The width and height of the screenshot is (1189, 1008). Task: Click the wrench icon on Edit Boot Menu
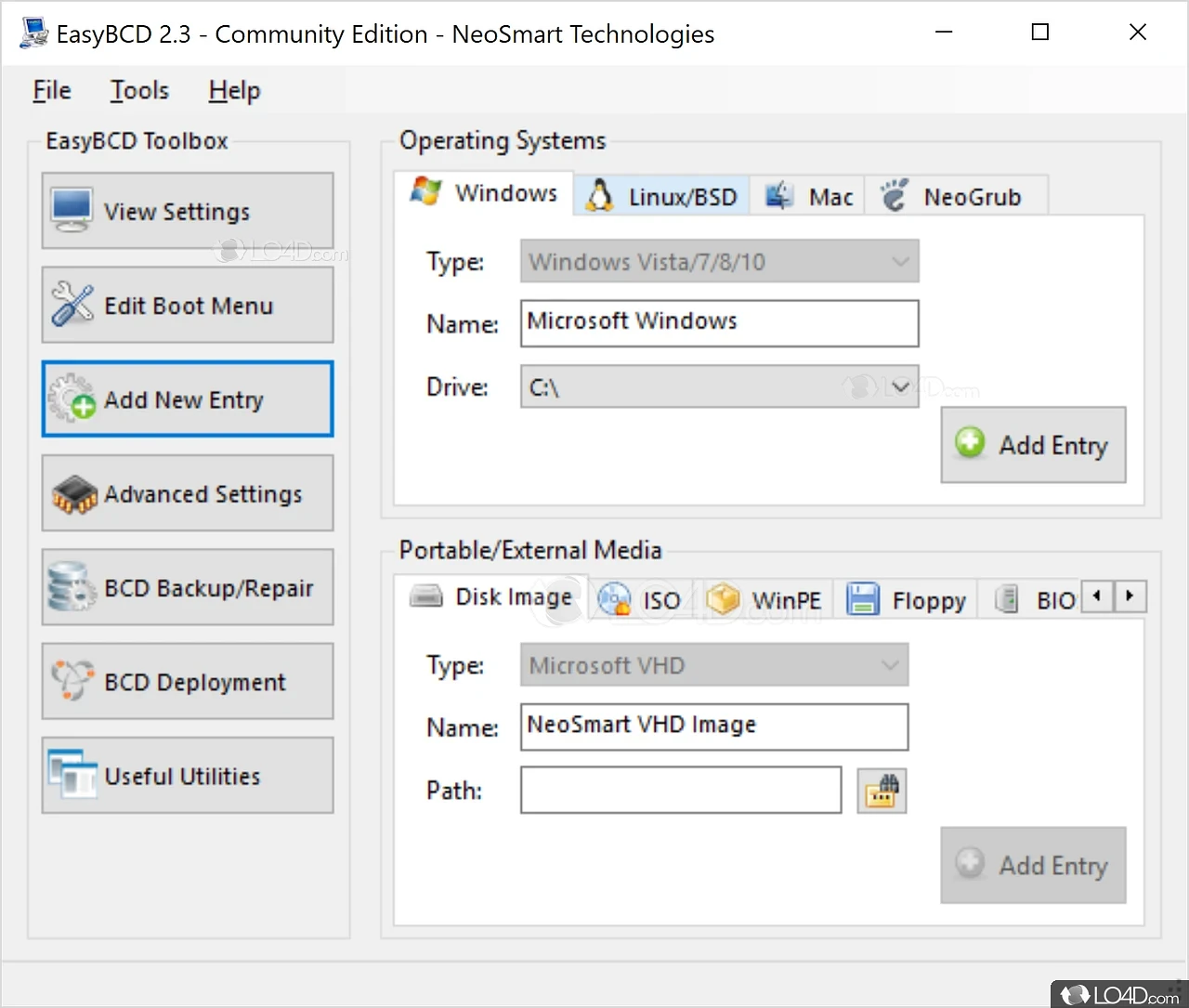click(x=72, y=305)
